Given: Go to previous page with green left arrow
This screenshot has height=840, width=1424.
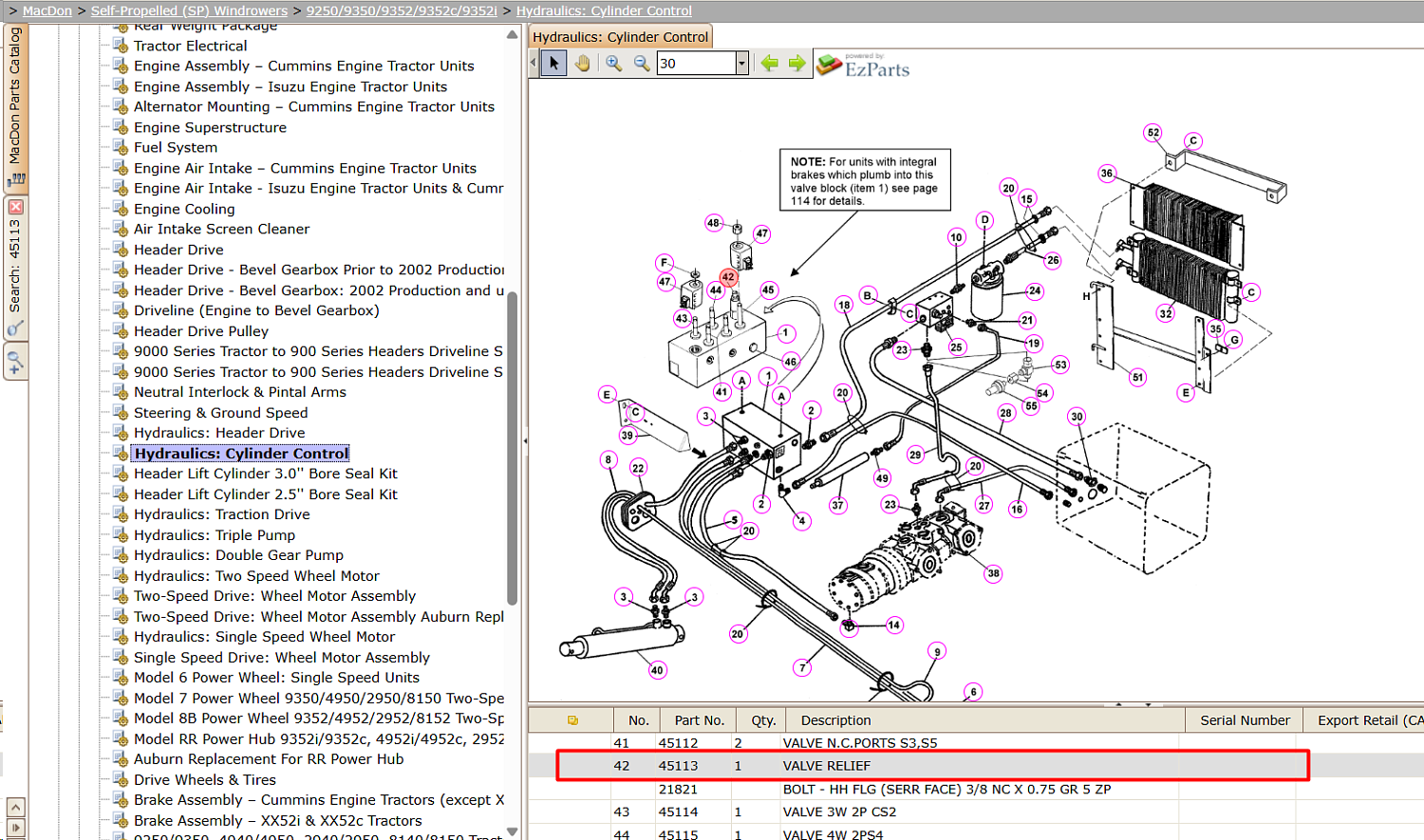Looking at the screenshot, I should (769, 64).
